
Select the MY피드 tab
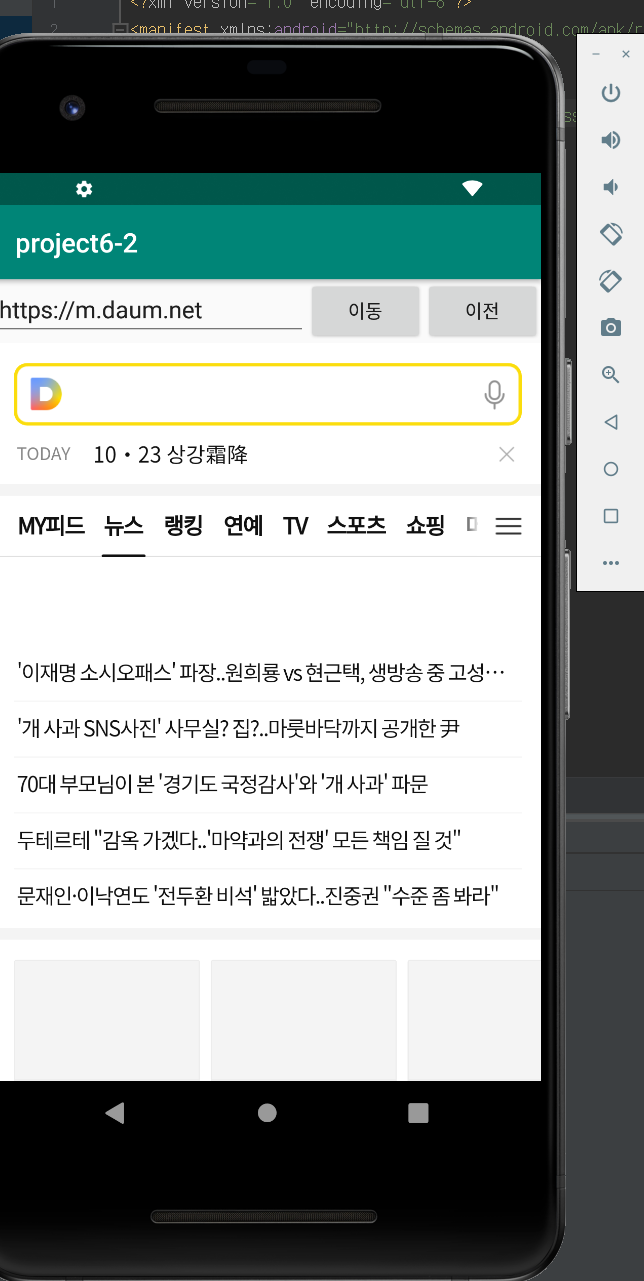click(x=51, y=526)
